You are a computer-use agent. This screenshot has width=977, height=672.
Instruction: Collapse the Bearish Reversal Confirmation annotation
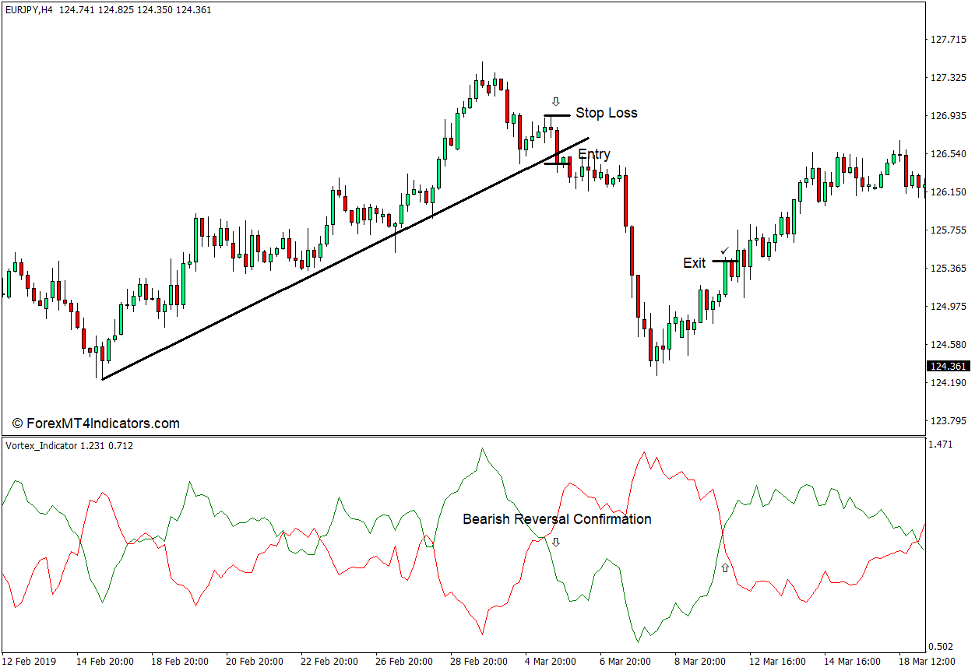pyautogui.click(x=556, y=519)
